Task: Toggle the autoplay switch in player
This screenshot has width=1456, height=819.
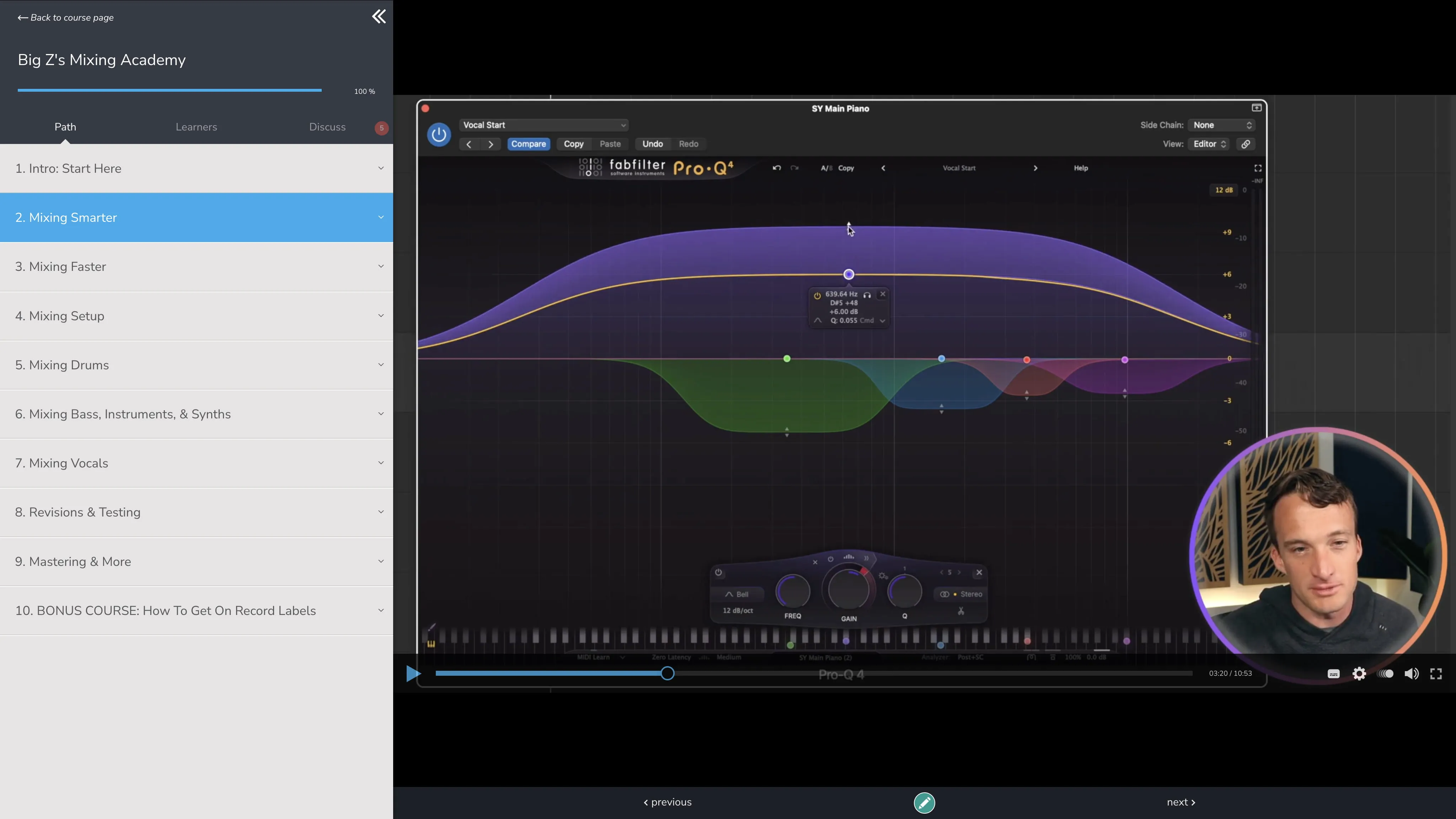Action: tap(1386, 673)
